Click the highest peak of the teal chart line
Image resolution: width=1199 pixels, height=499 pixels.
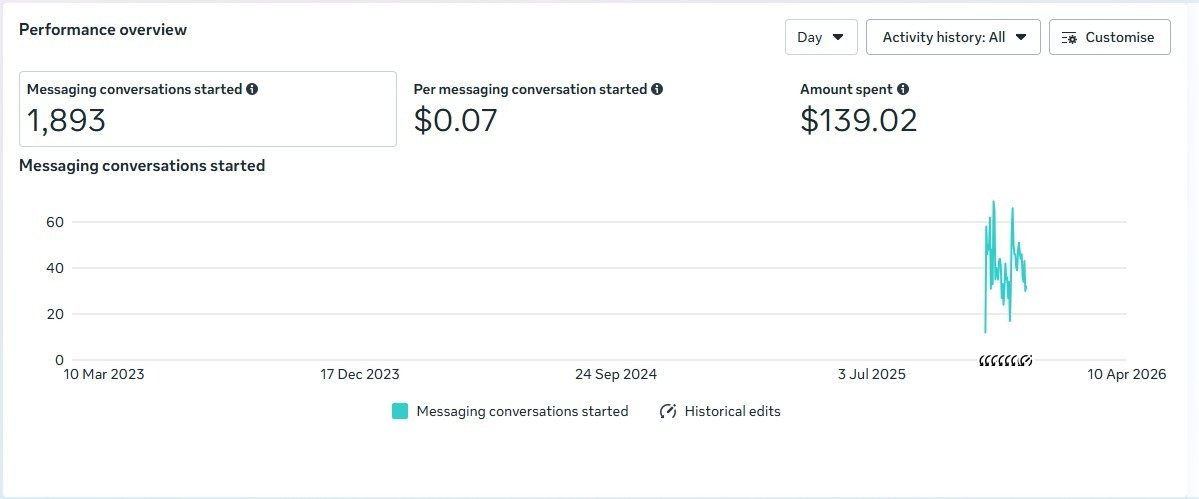point(993,202)
